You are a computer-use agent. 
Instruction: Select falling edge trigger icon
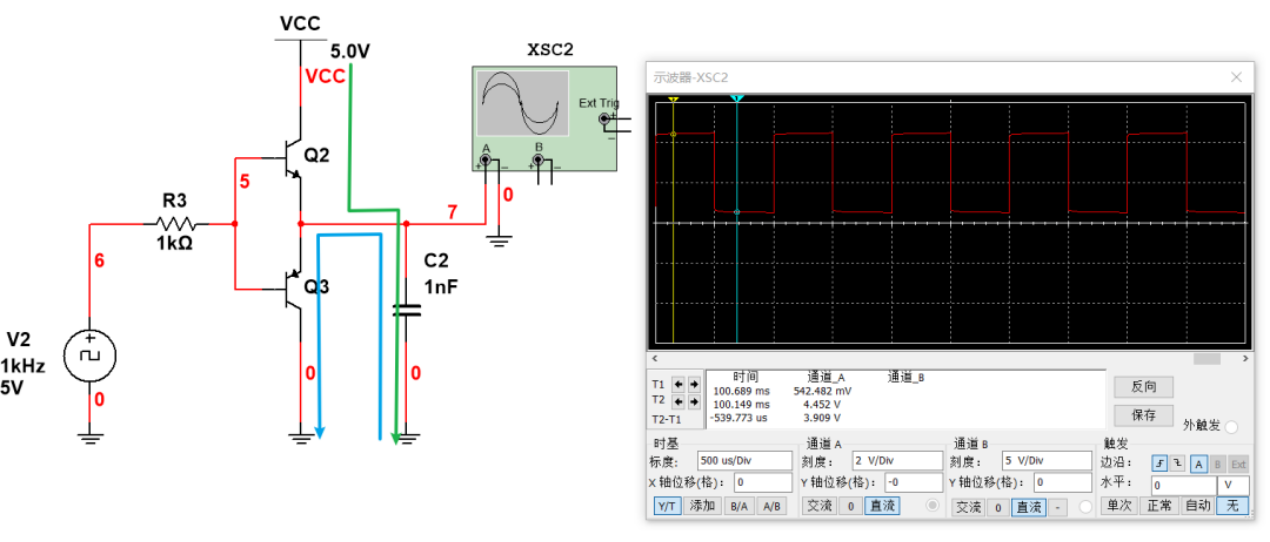[1176, 463]
